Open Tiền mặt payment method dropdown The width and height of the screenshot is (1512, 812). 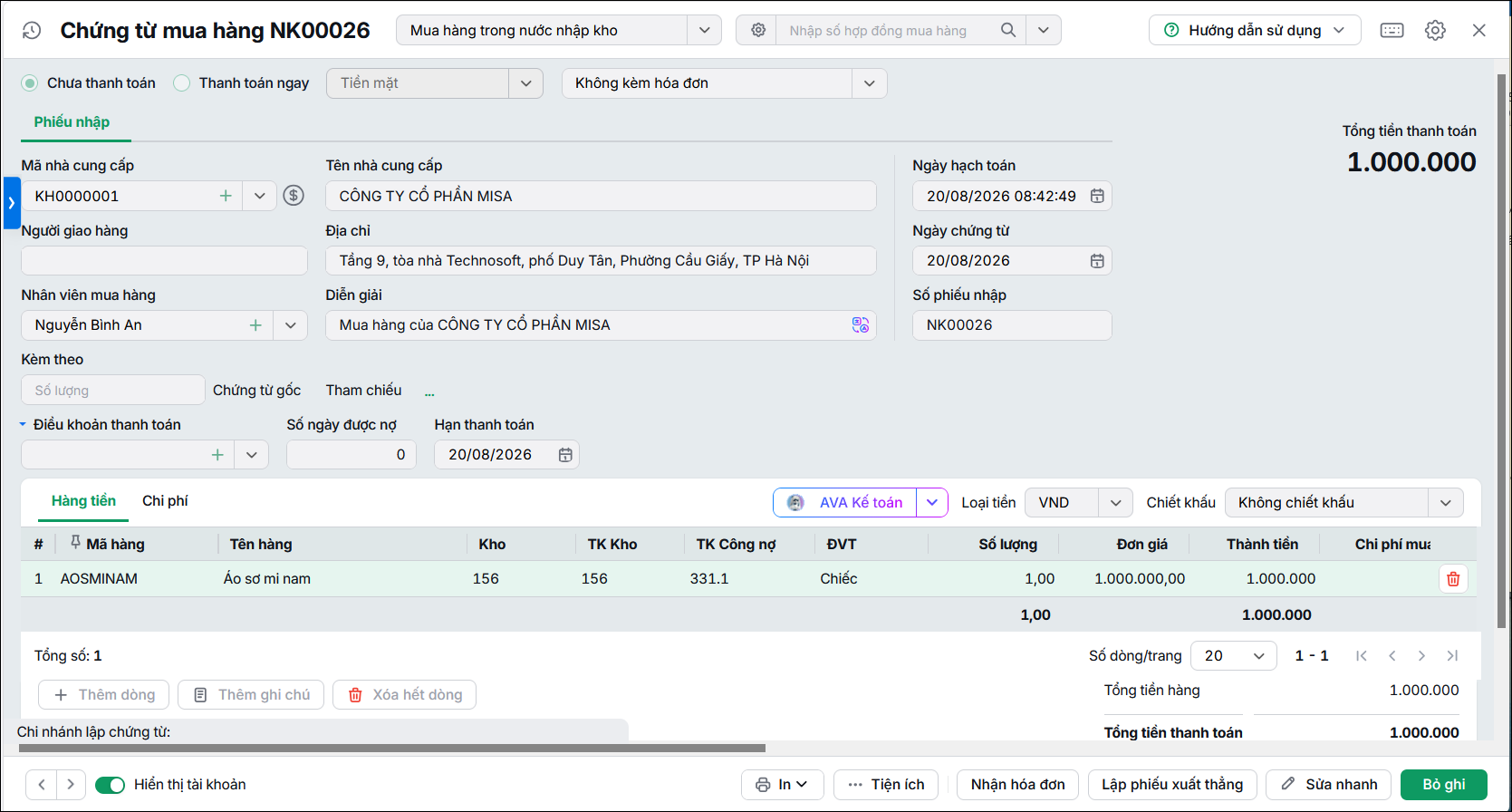525,83
